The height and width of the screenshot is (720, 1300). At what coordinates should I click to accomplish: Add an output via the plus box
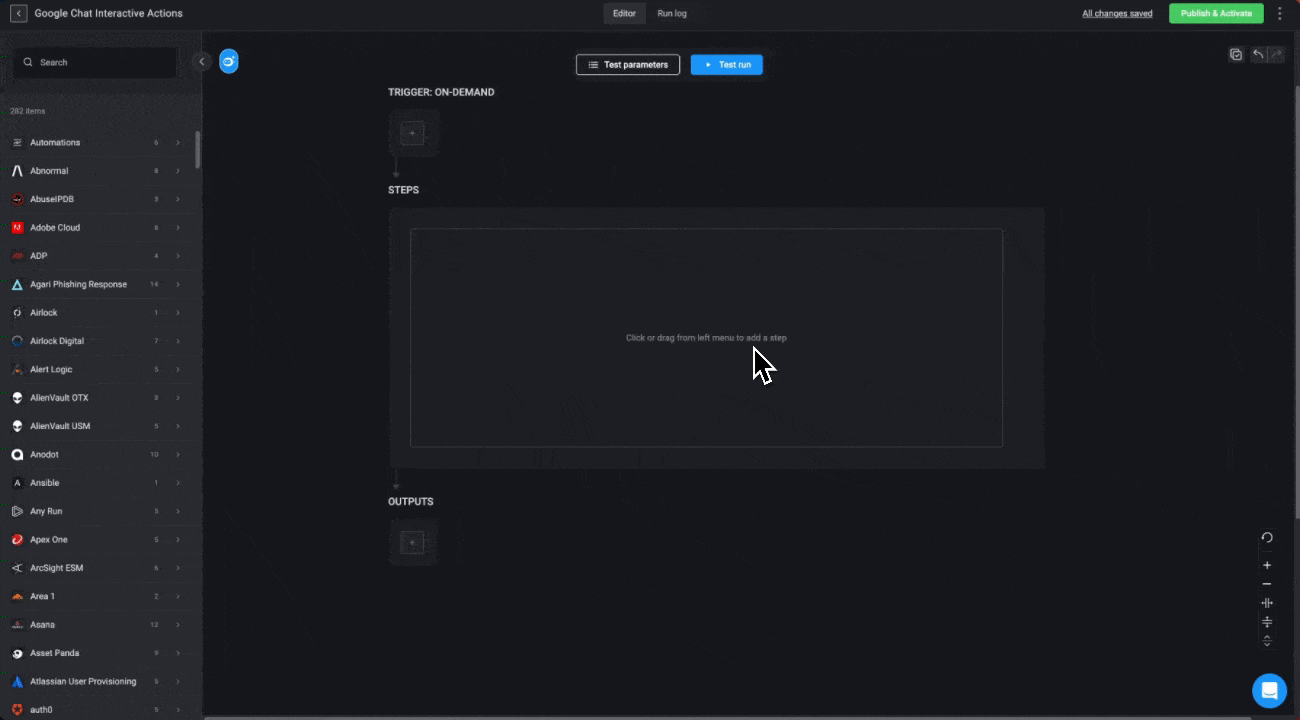(412, 543)
